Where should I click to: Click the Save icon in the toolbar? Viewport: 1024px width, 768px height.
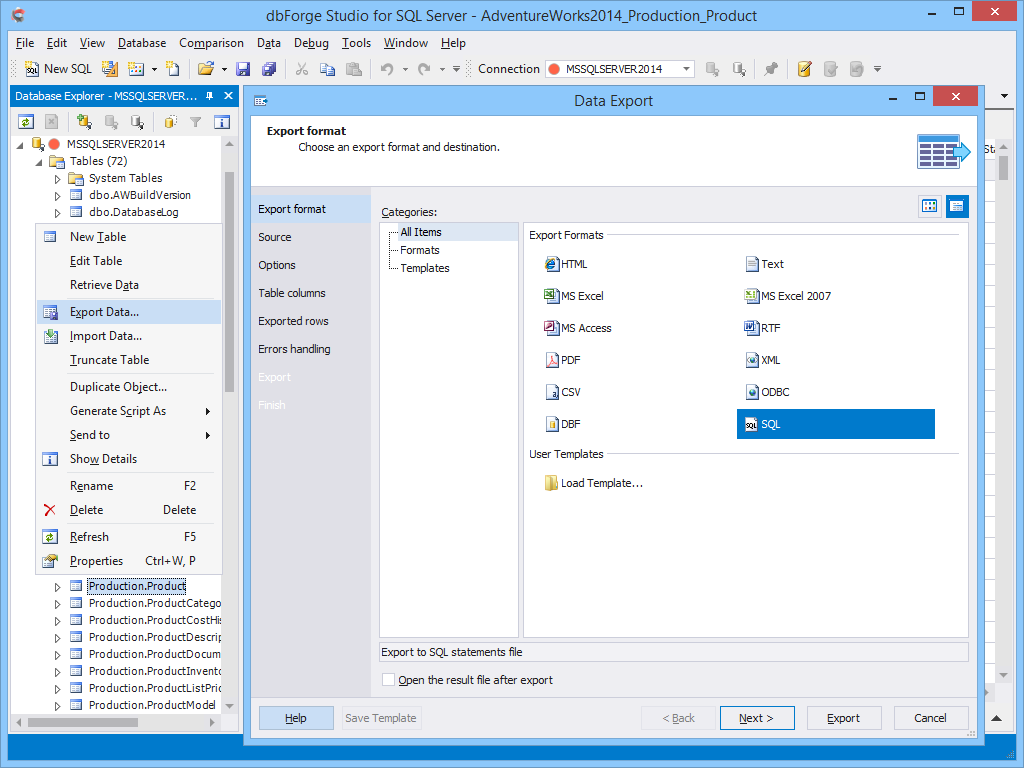(243, 69)
